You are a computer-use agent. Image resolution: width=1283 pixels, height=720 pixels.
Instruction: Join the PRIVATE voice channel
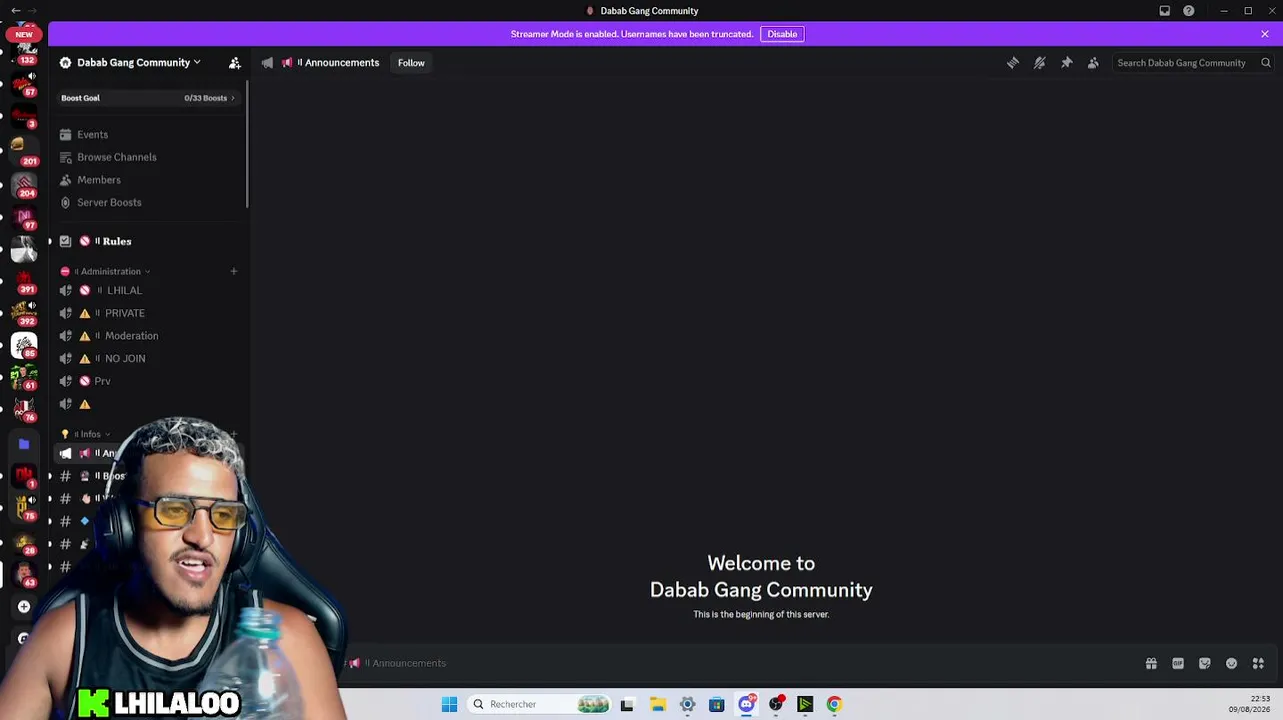point(124,313)
